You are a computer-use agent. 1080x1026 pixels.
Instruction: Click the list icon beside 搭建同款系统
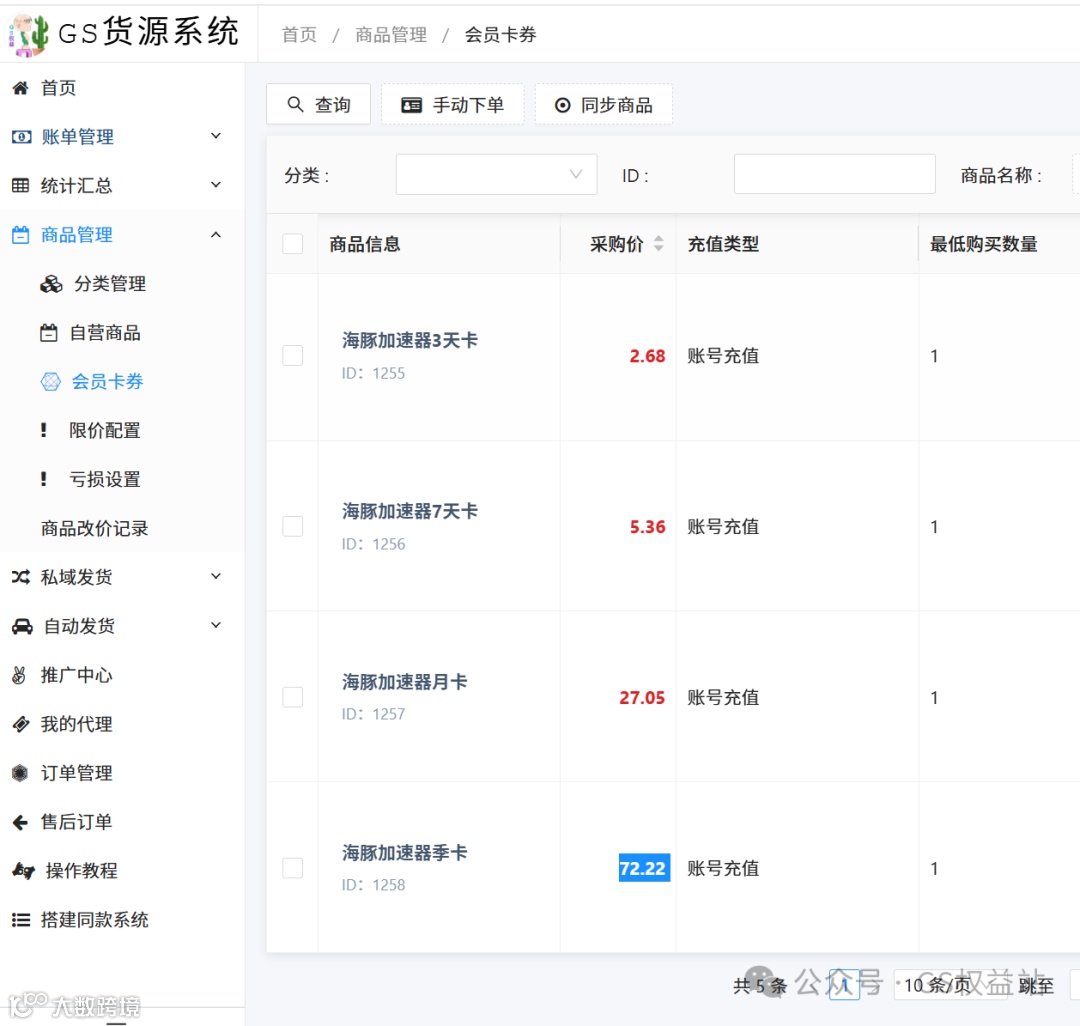(x=21, y=920)
